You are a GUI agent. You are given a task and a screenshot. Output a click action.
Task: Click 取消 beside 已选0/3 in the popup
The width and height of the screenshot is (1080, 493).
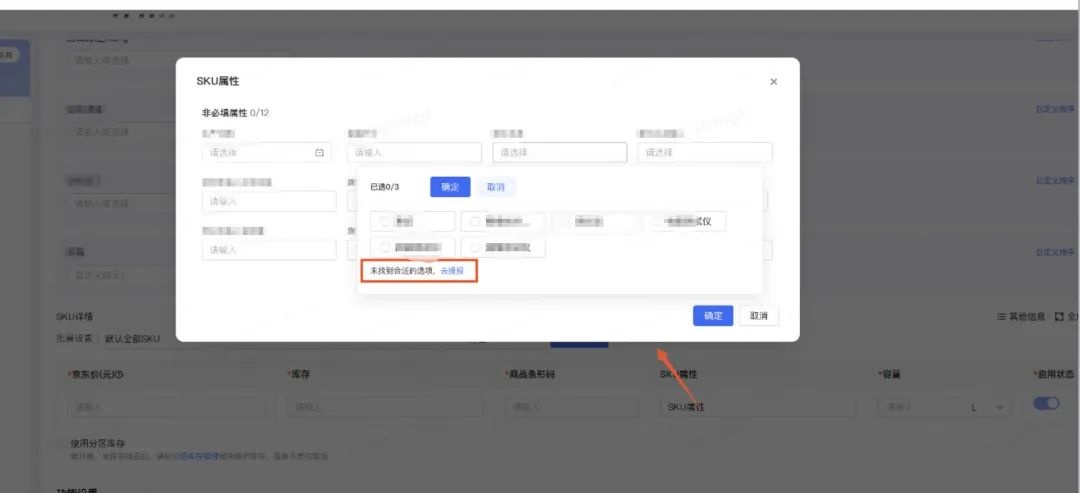click(x=496, y=187)
